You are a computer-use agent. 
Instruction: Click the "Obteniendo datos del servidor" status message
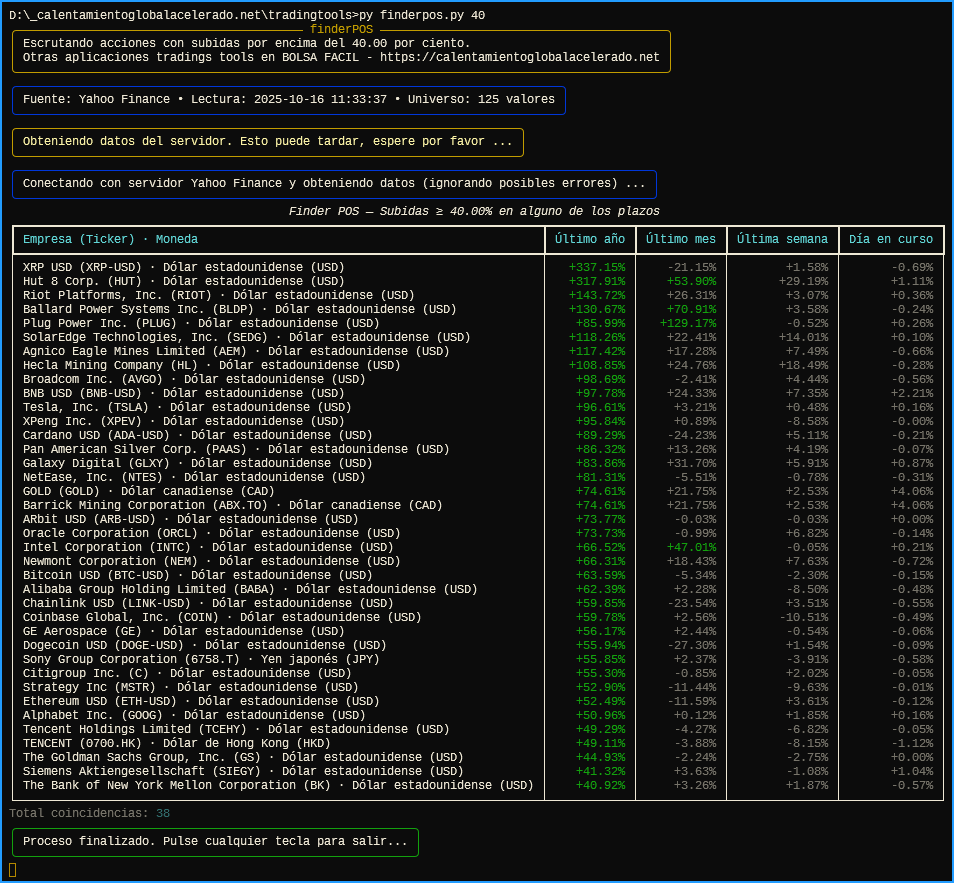point(267,141)
